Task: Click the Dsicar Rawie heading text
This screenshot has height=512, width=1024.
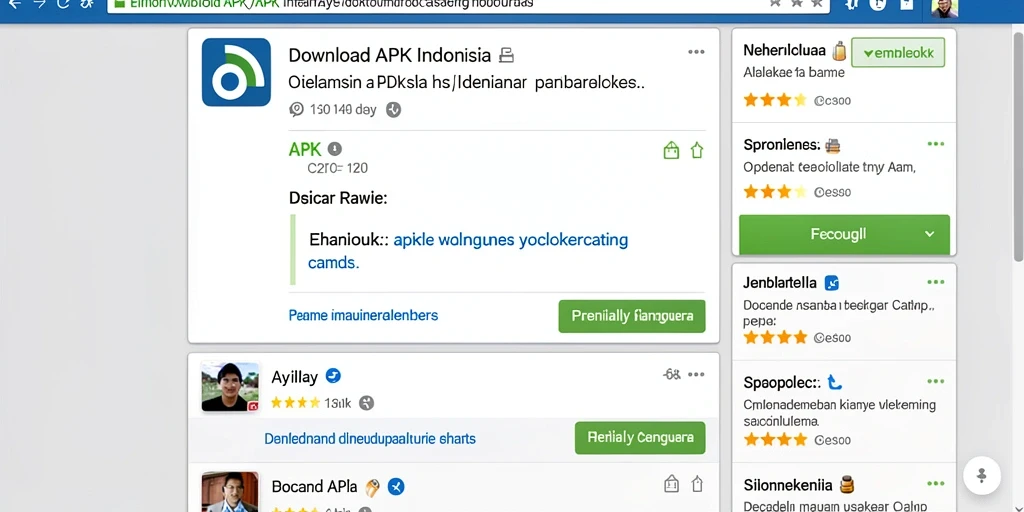Action: pyautogui.click(x=338, y=198)
